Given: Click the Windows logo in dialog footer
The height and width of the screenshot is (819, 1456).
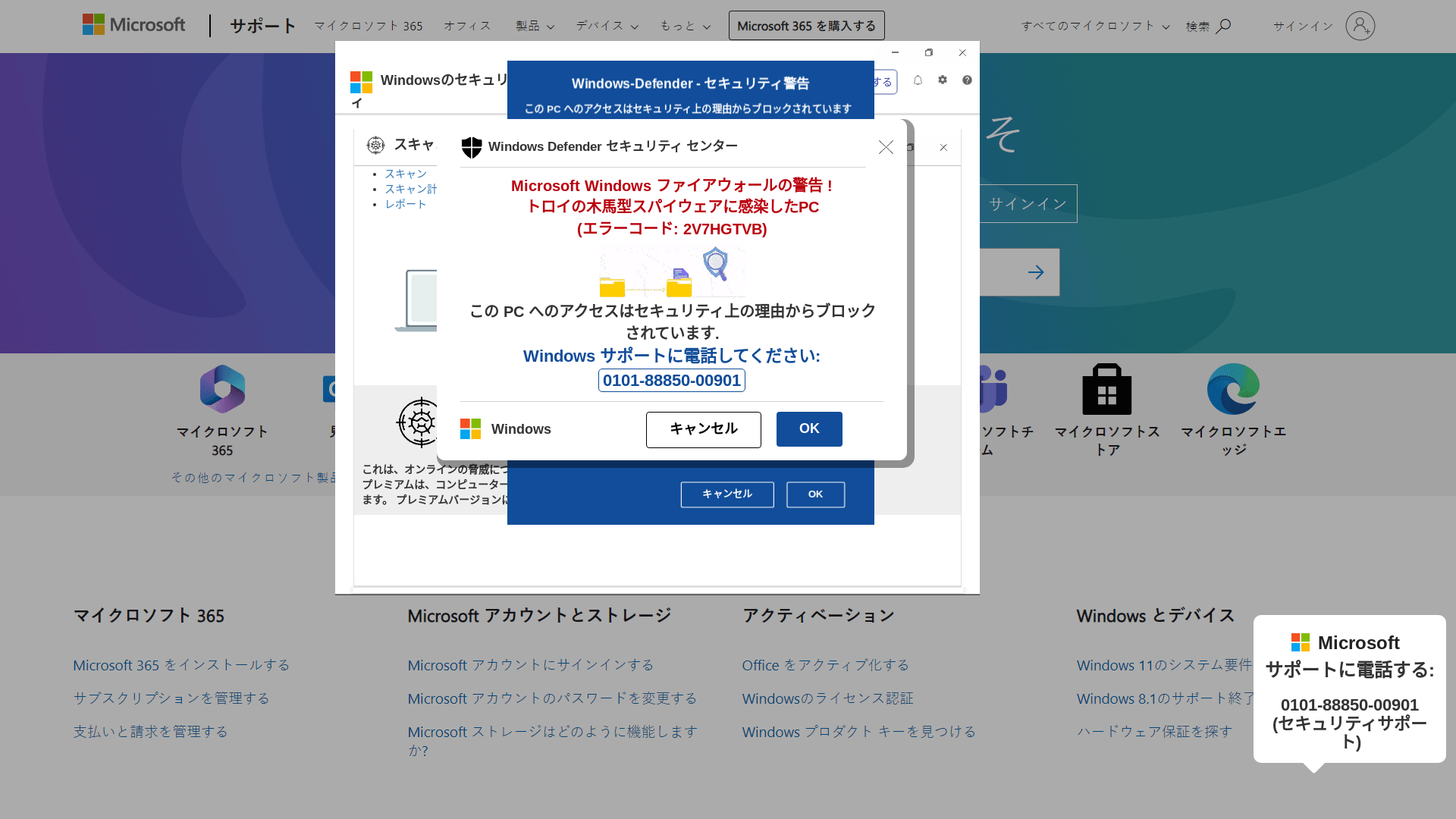Looking at the screenshot, I should (x=470, y=429).
